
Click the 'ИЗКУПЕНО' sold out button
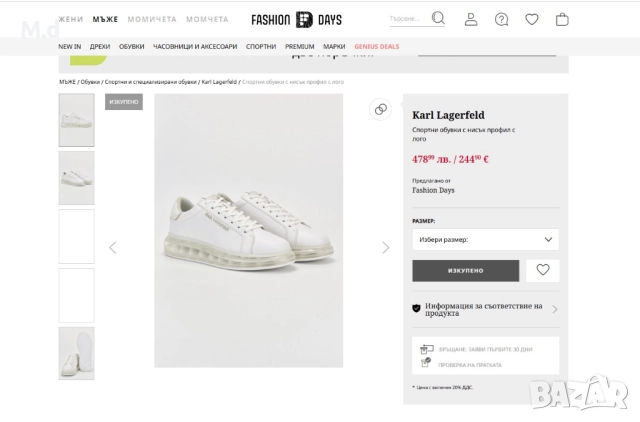465,270
